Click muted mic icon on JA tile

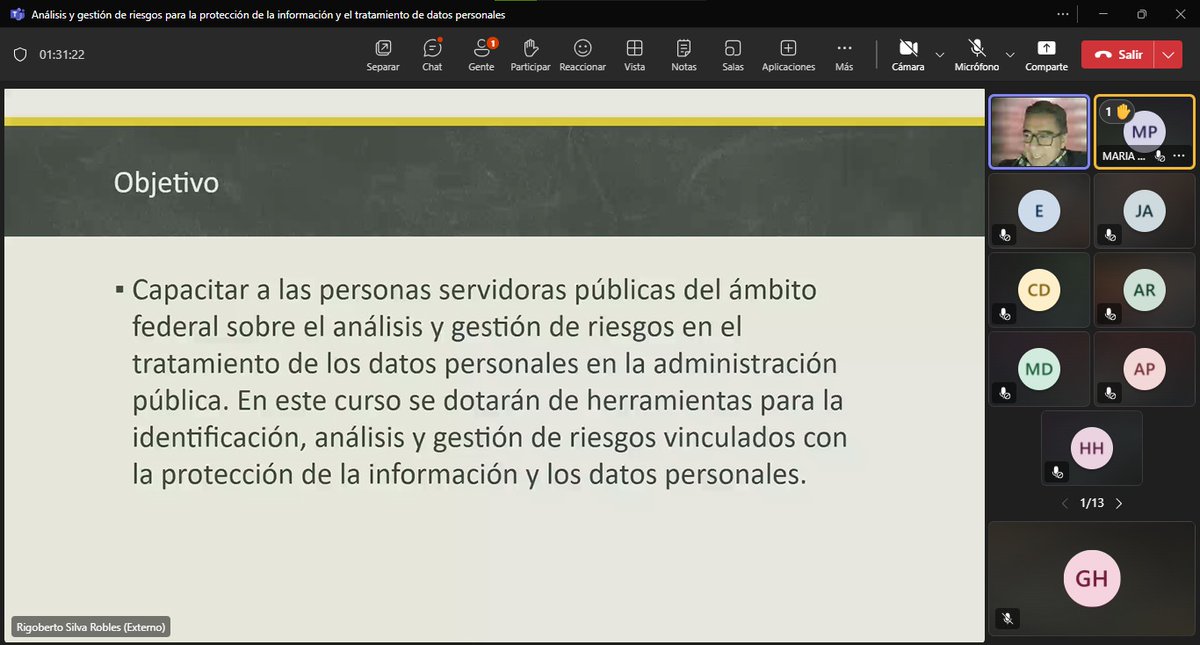point(1109,235)
